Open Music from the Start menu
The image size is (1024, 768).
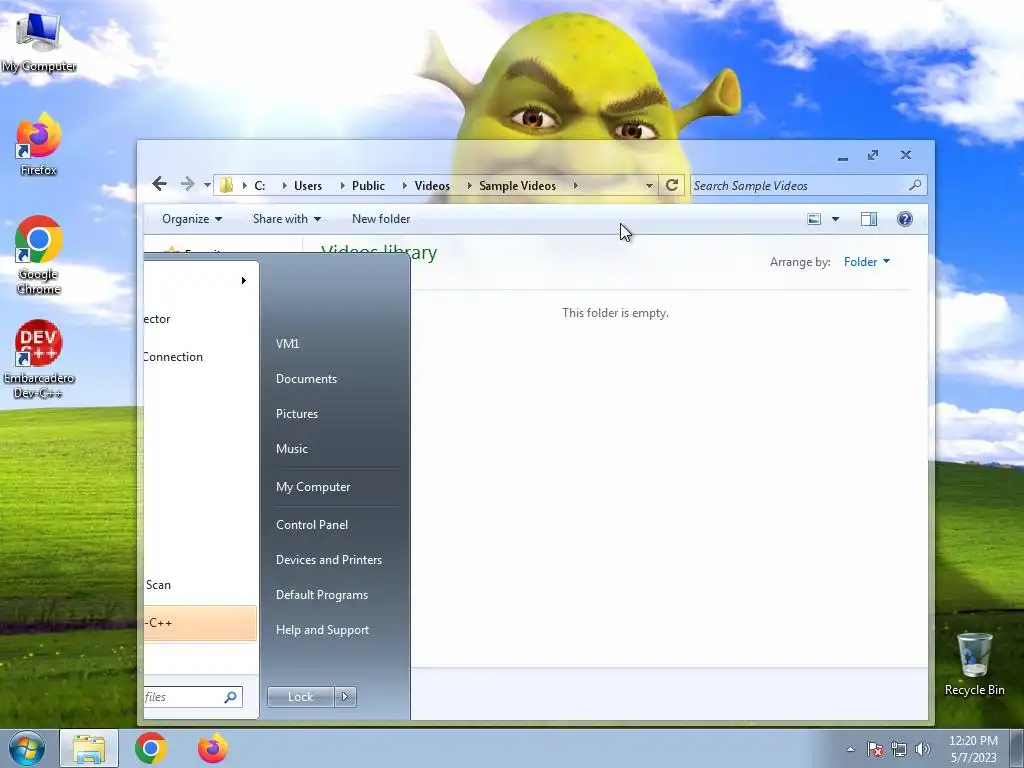291,449
